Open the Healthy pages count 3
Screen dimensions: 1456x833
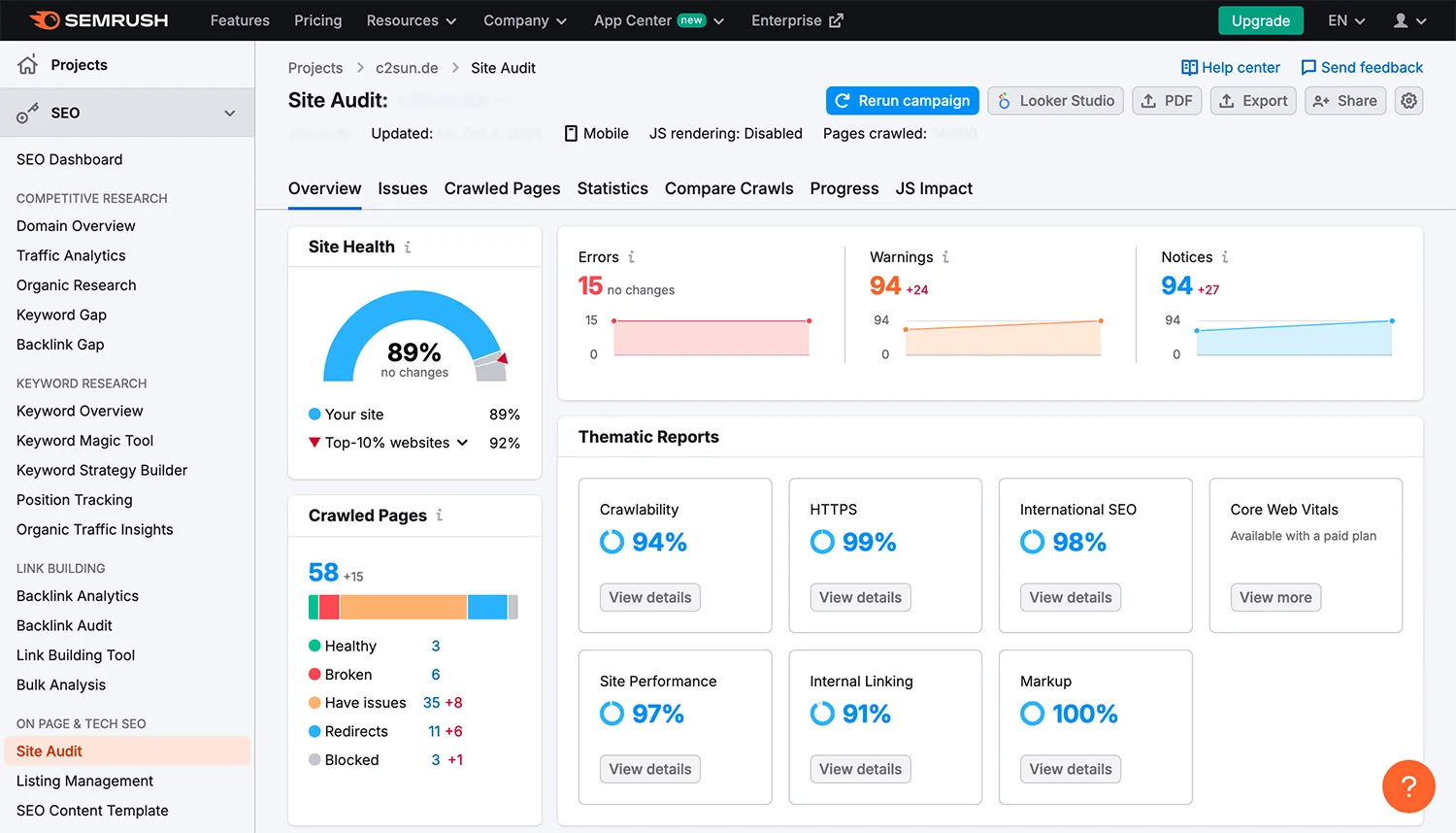436,646
